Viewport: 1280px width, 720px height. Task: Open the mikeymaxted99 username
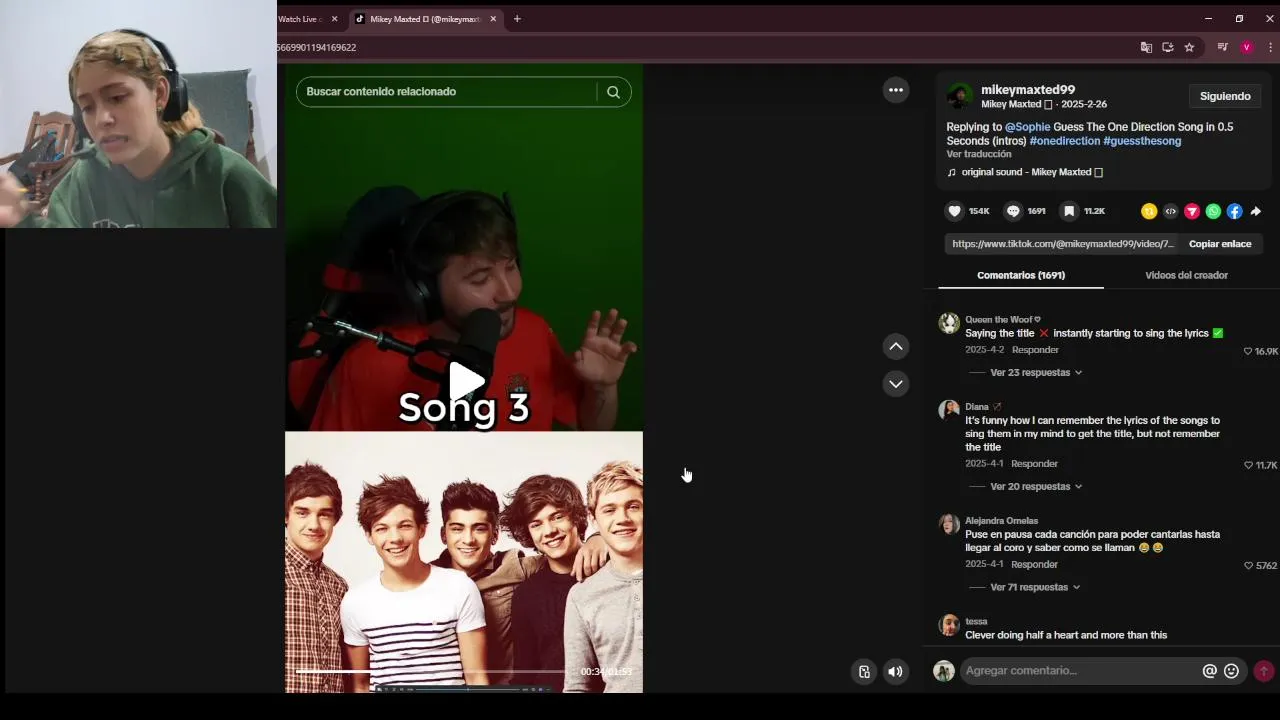click(1028, 90)
